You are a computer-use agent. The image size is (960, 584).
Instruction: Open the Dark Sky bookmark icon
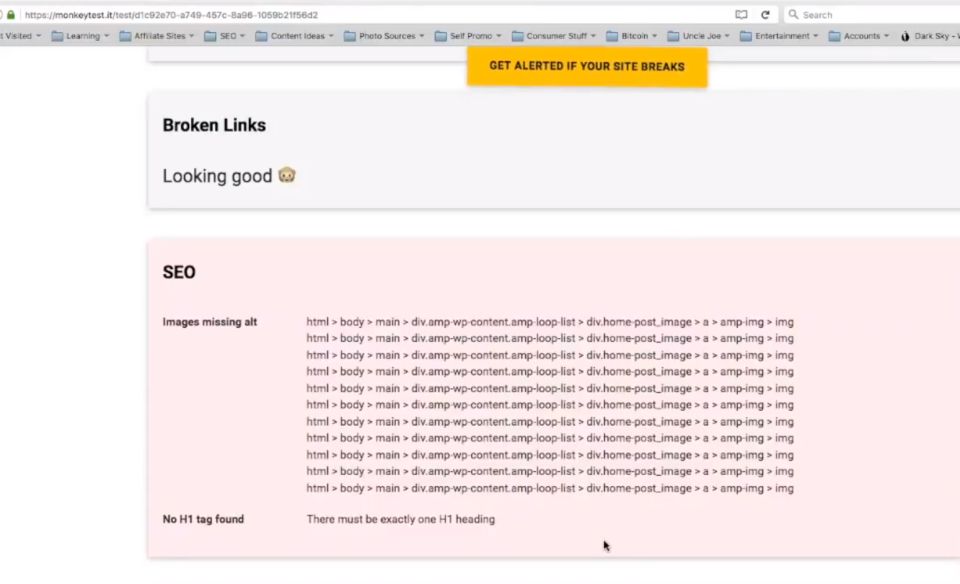pyautogui.click(x=904, y=36)
